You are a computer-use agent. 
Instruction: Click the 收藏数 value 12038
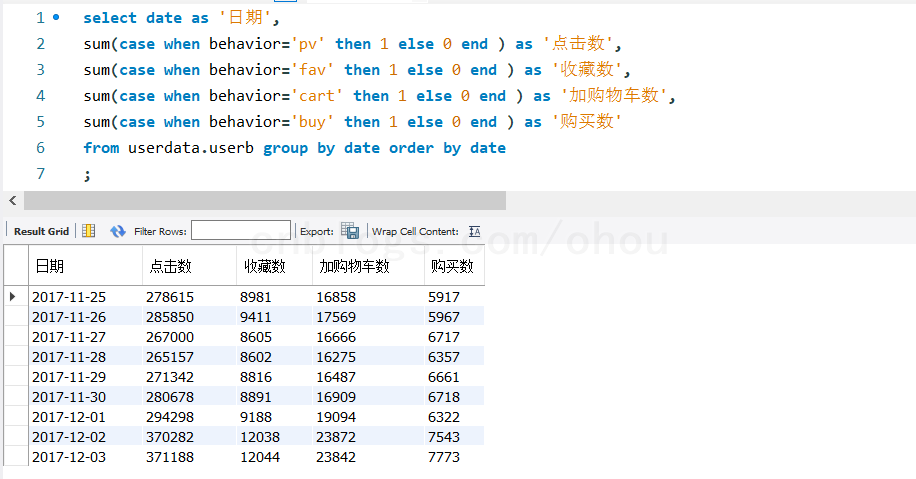click(x=260, y=437)
